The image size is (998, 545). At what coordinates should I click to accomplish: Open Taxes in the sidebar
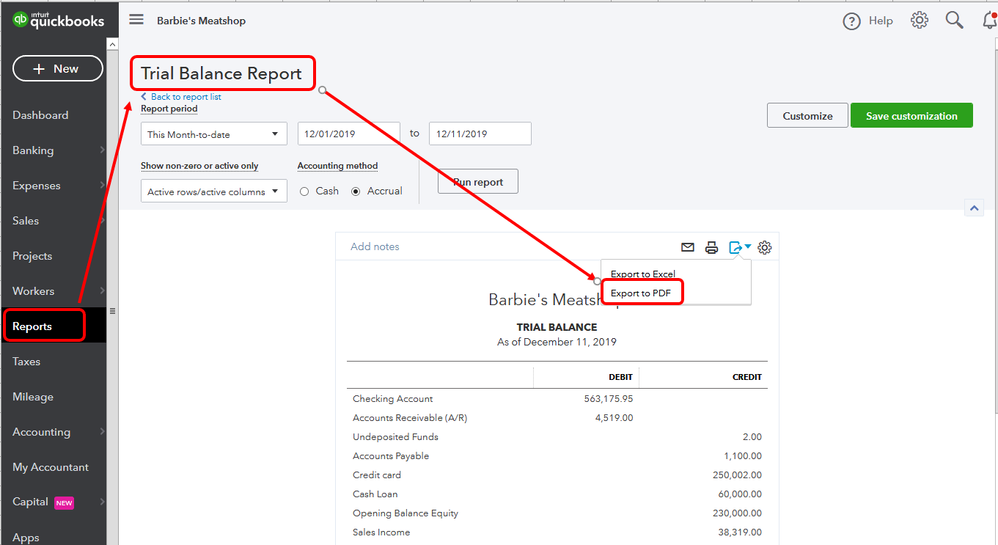26,362
